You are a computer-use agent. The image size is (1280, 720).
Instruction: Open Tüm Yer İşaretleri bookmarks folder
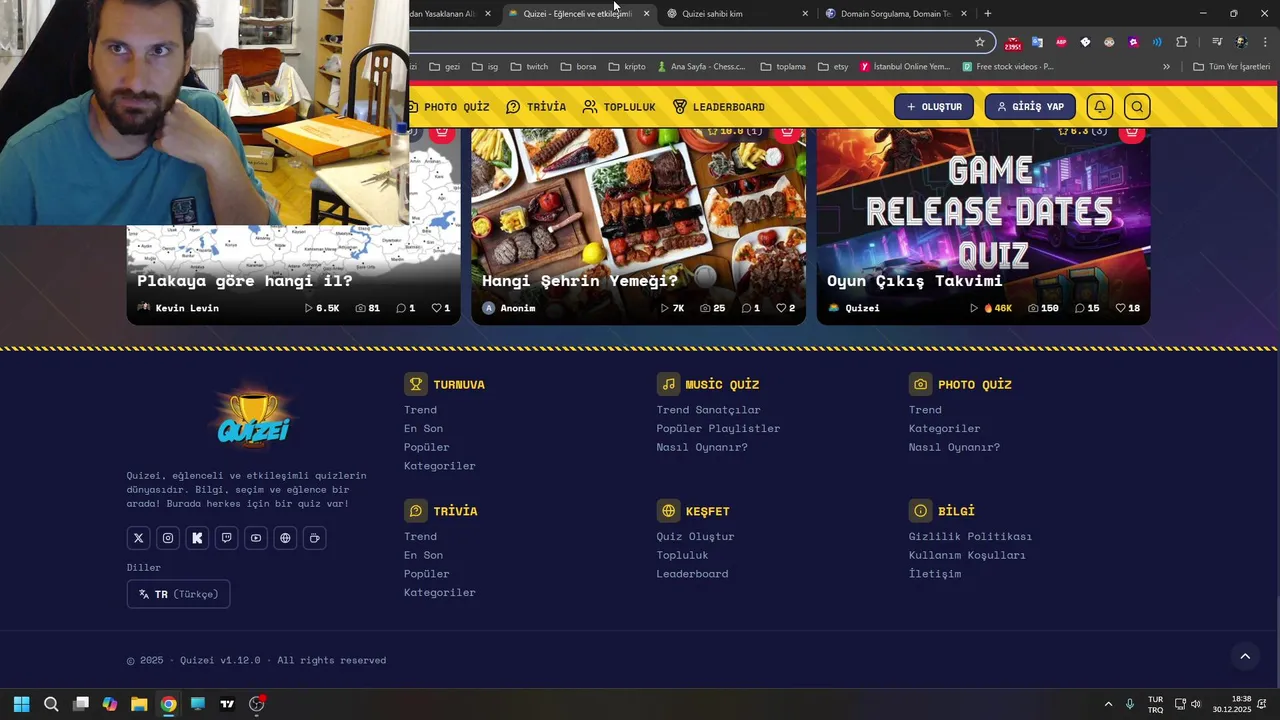(1232, 67)
